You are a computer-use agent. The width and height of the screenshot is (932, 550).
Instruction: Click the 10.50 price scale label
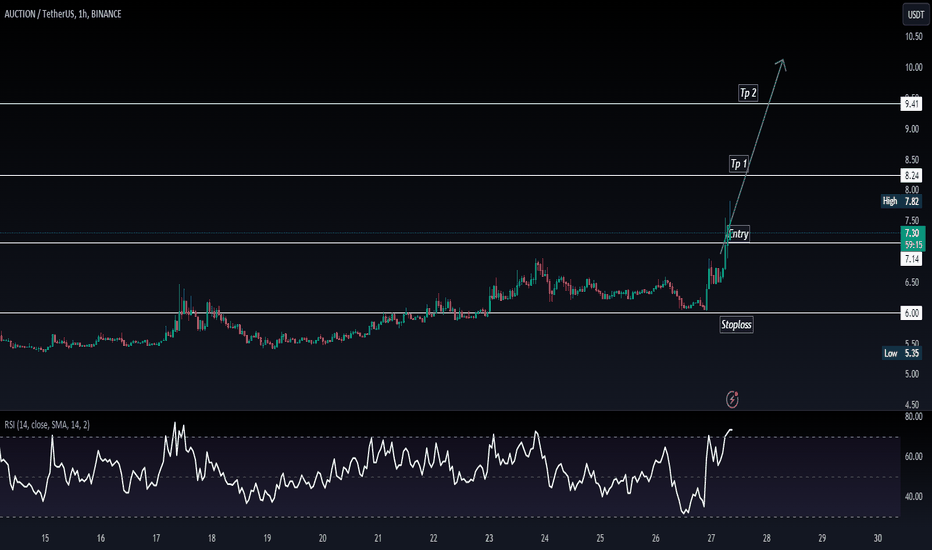pos(914,37)
